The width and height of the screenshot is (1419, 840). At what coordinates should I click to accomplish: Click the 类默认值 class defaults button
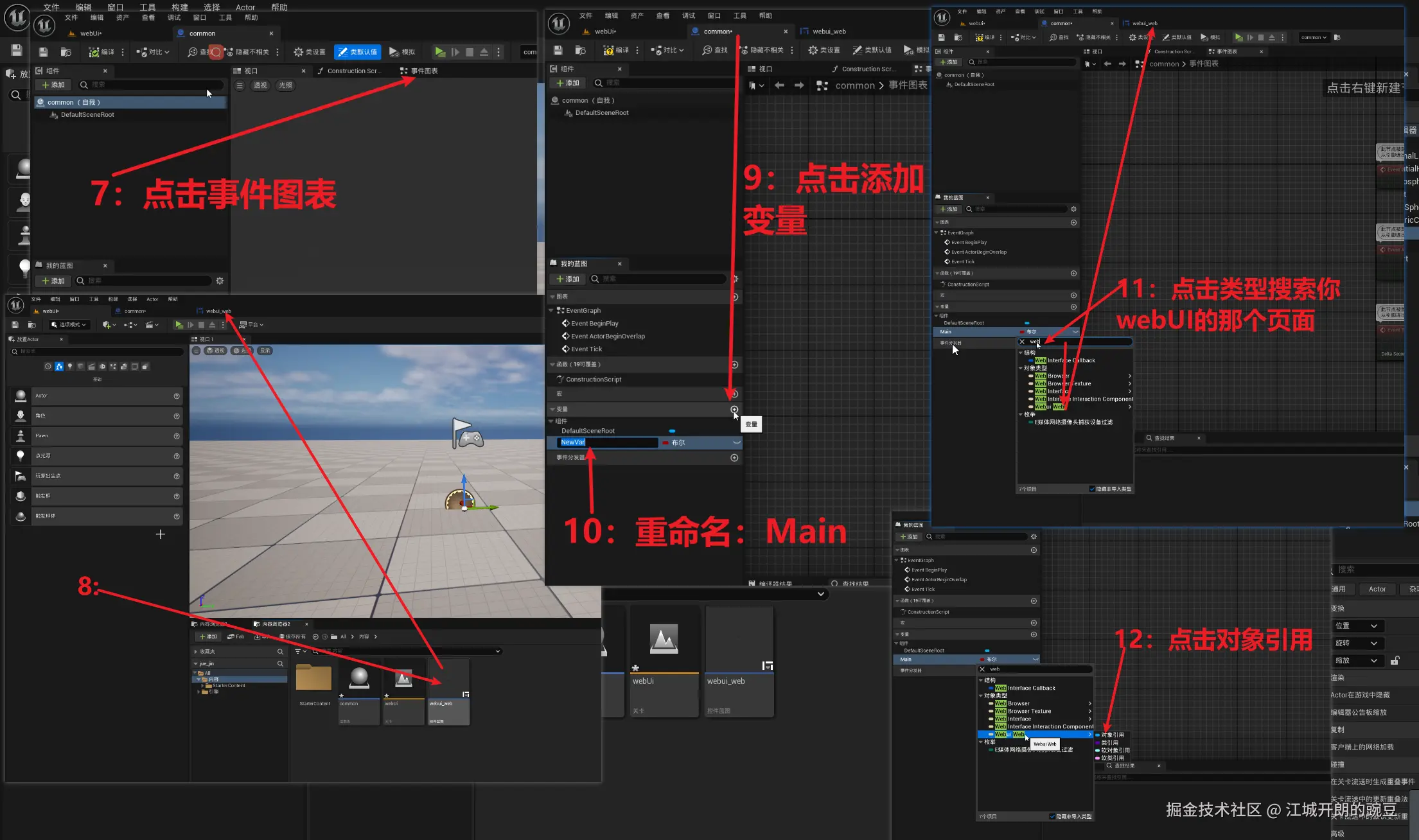(357, 52)
